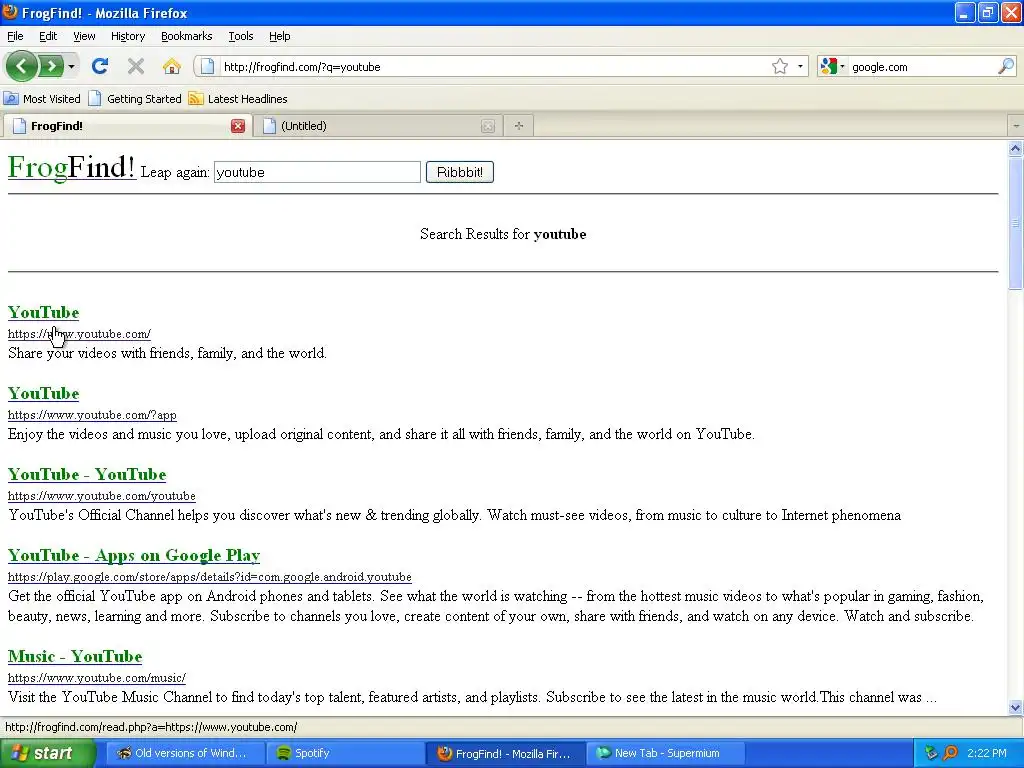This screenshot has width=1024, height=768.
Task: Open the youtube.com/?app URL link
Action: coord(92,415)
